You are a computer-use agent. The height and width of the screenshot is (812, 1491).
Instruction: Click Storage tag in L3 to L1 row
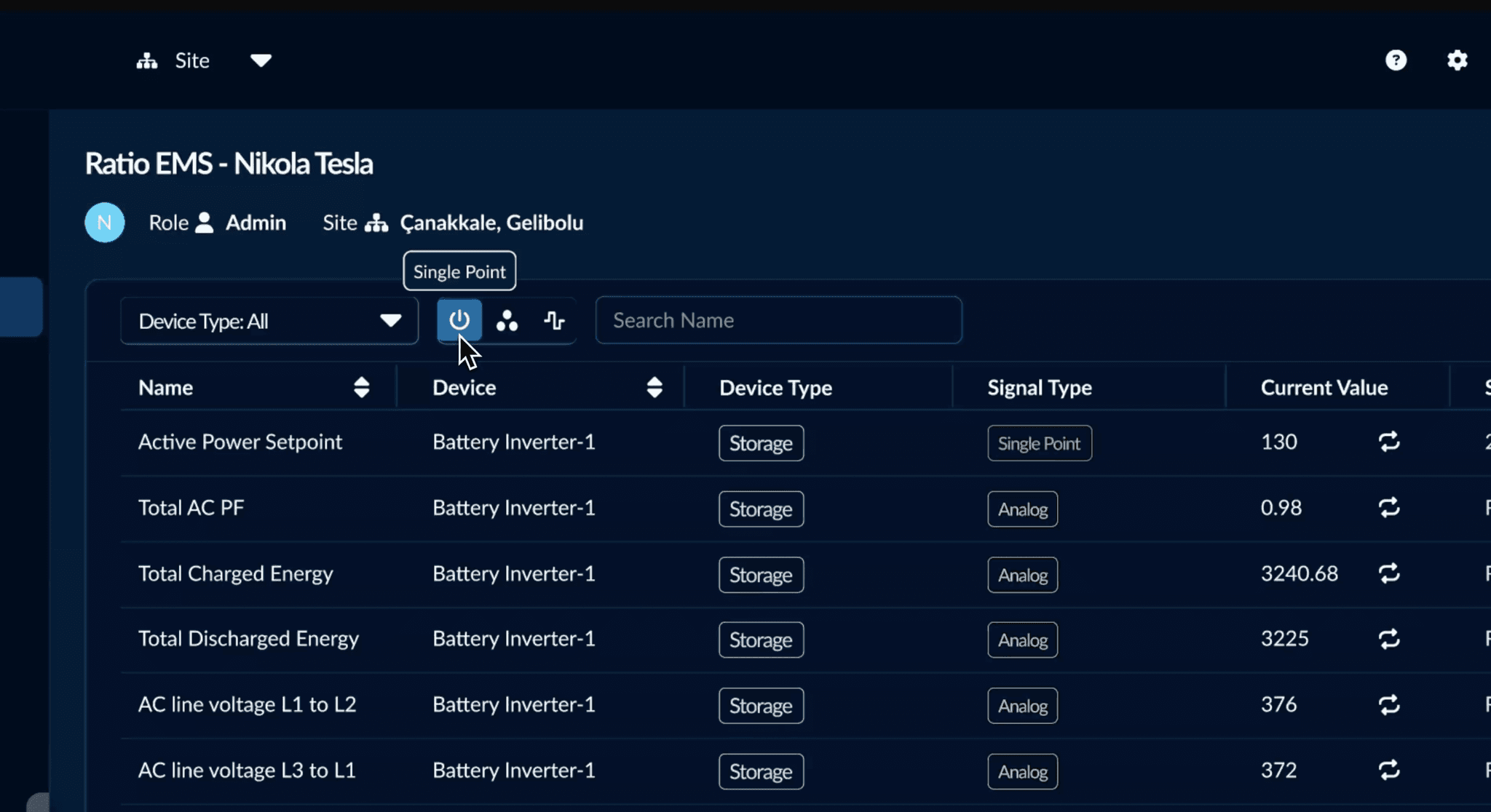tap(761, 771)
